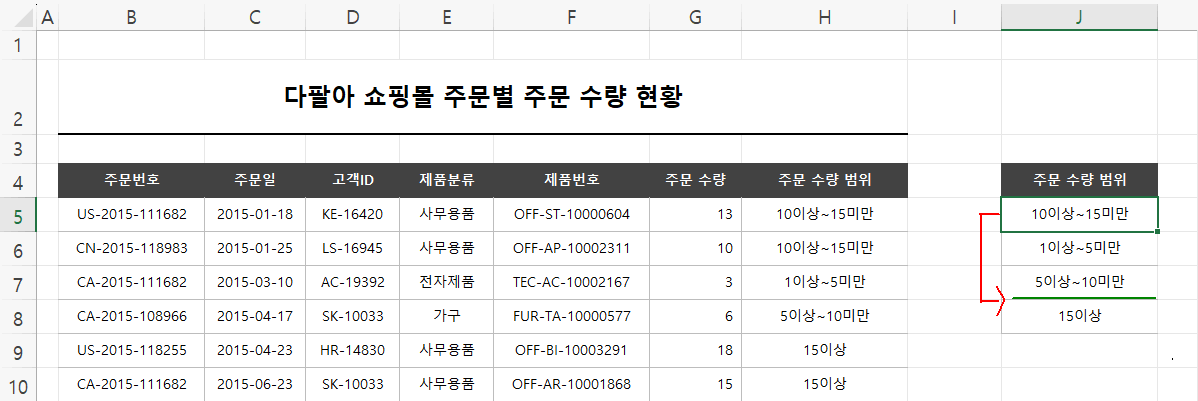Select product cell OFF-ST-10000604

571,215
